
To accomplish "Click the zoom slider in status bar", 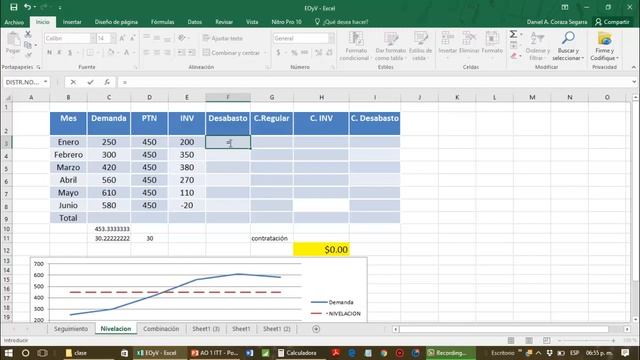I will pyautogui.click(x=586, y=340).
